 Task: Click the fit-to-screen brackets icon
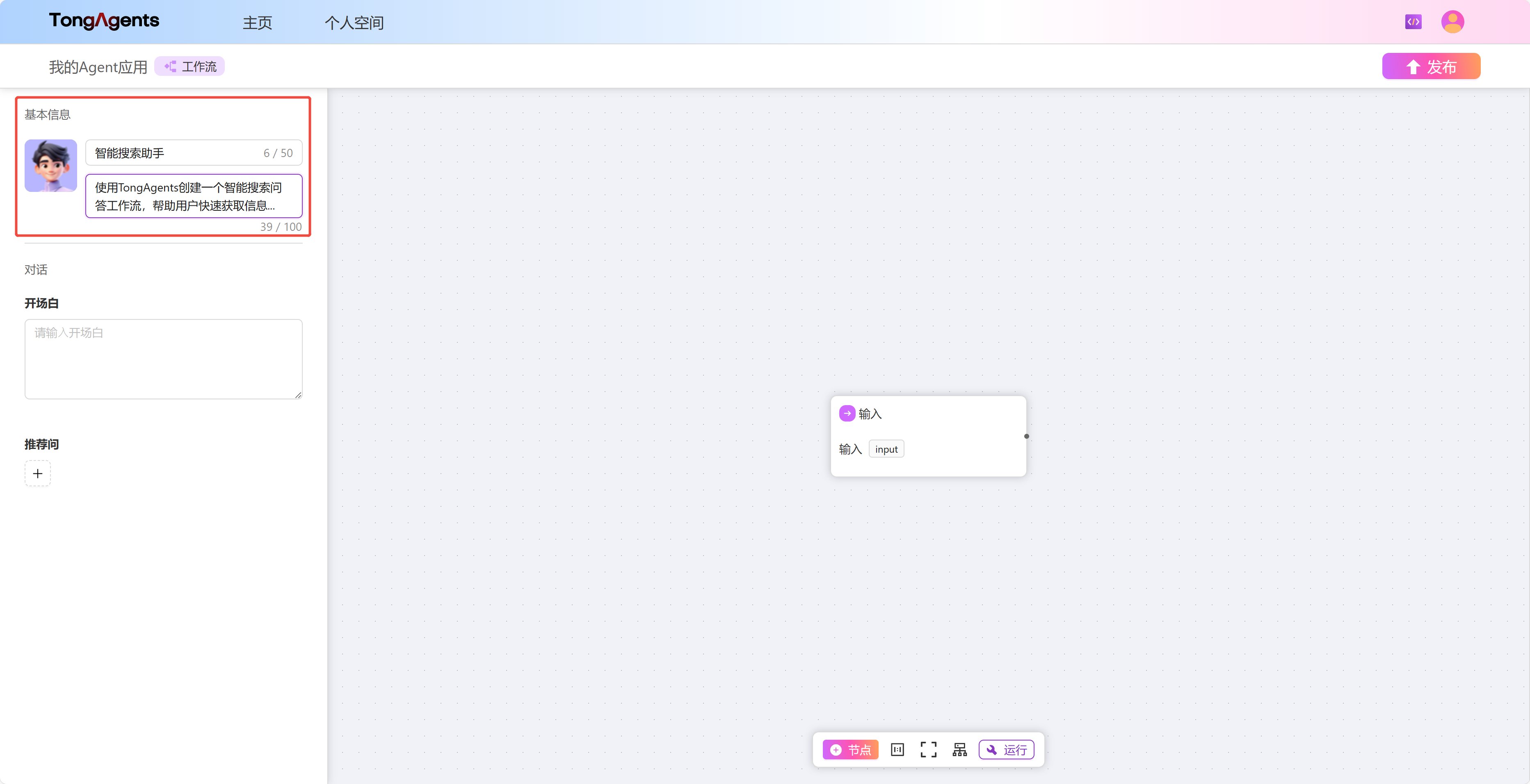point(928,750)
